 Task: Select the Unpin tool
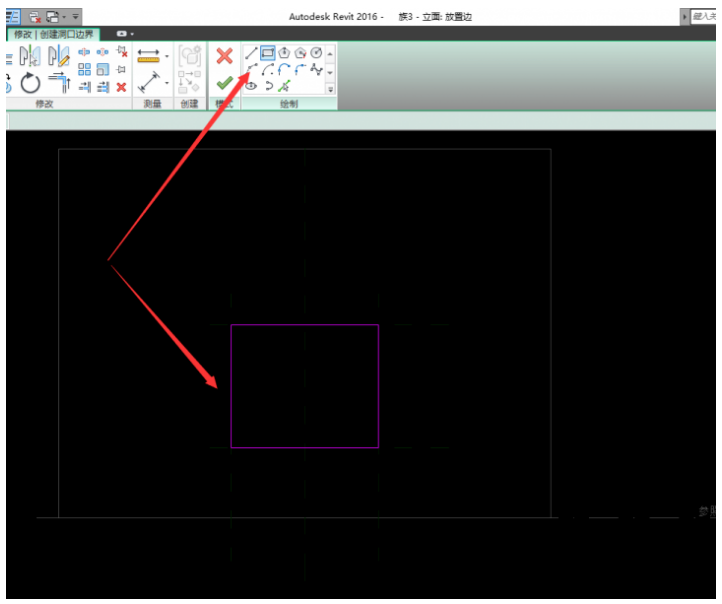point(122,52)
